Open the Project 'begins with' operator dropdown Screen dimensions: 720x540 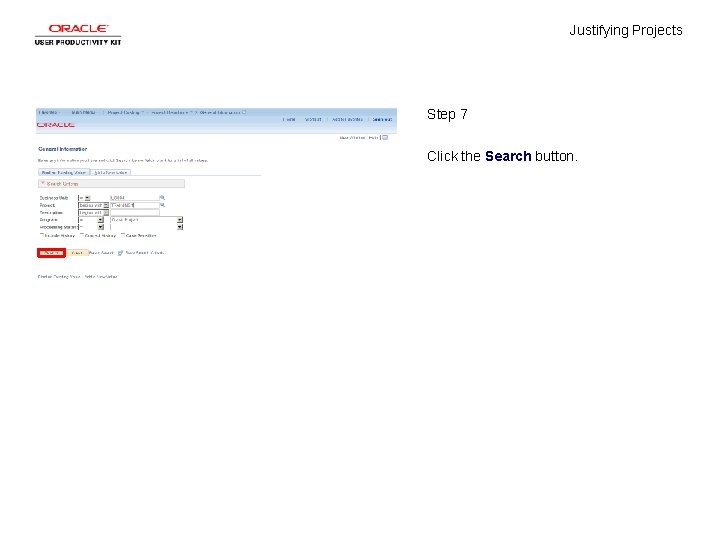point(93,205)
